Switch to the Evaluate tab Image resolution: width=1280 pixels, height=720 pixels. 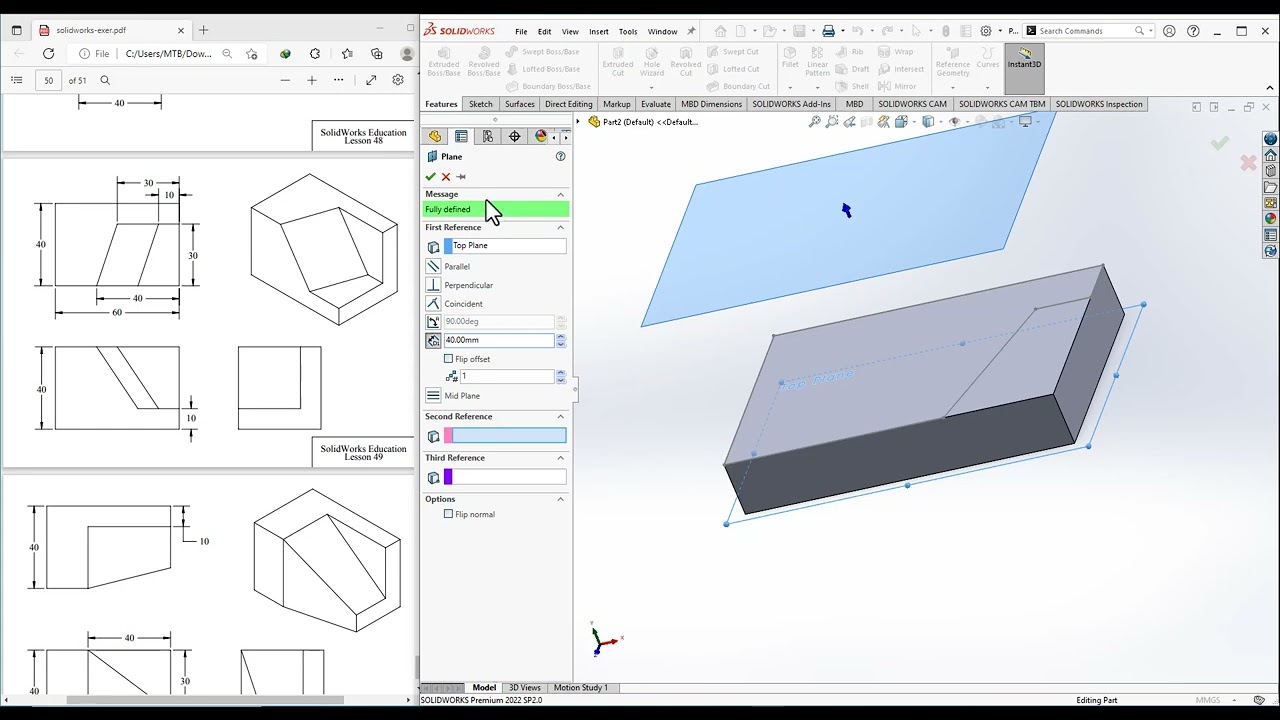pyautogui.click(x=656, y=104)
